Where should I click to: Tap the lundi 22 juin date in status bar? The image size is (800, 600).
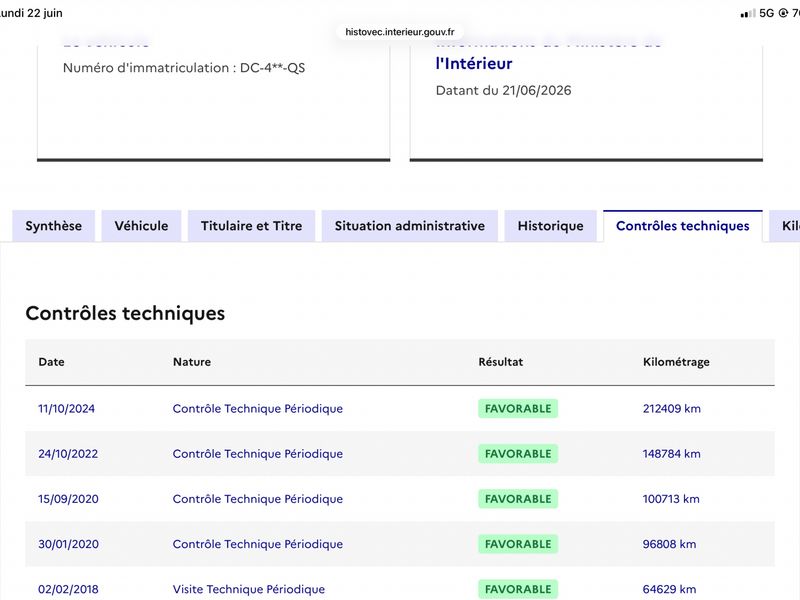point(31,13)
